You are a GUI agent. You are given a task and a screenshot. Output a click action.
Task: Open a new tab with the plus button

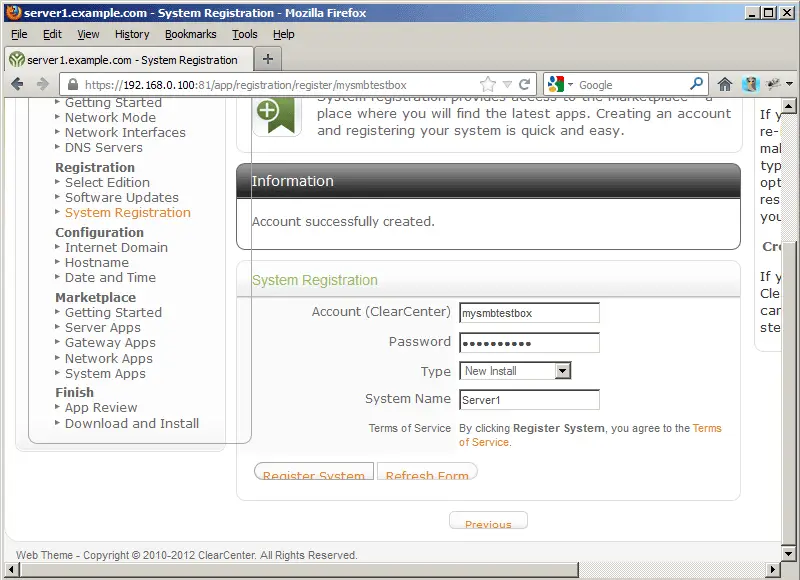point(267,59)
